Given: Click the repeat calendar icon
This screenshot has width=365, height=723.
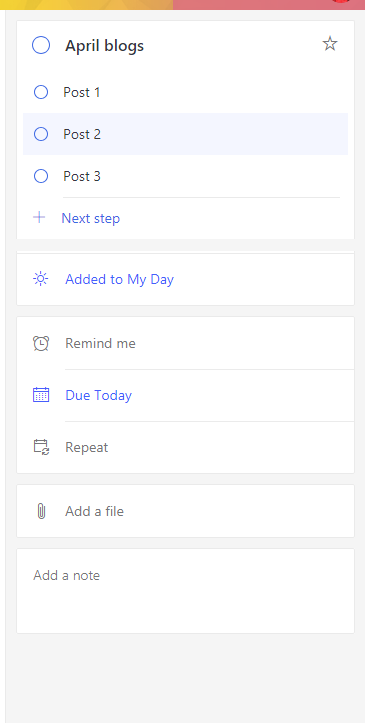Looking at the screenshot, I should pyautogui.click(x=41, y=447).
